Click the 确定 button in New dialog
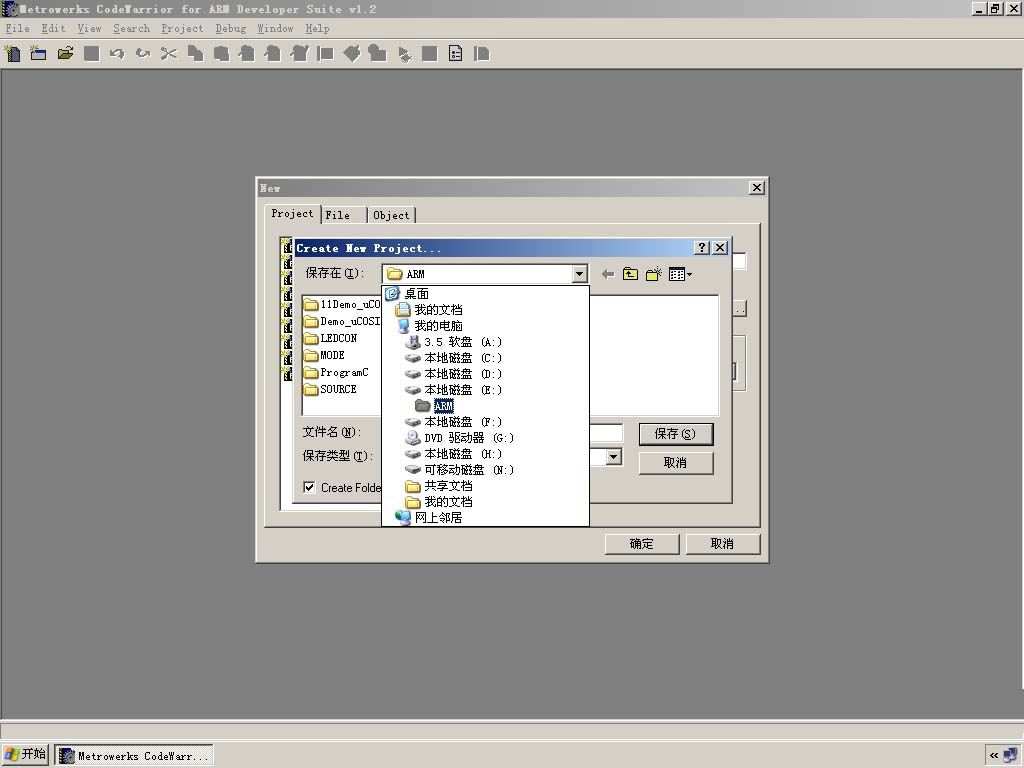Viewport: 1024px width, 768px height. click(641, 543)
